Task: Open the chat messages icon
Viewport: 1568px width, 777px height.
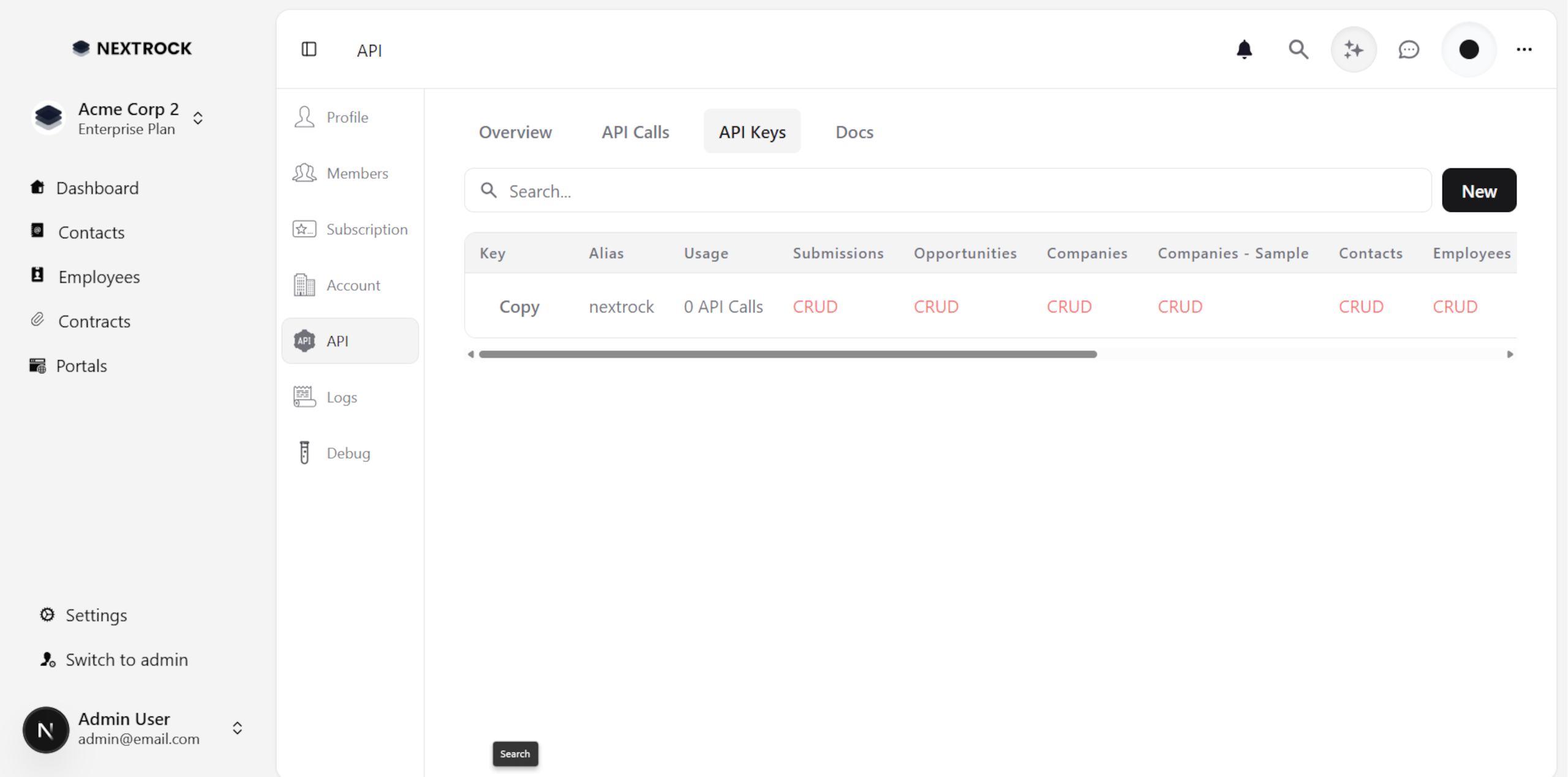Action: 1408,49
